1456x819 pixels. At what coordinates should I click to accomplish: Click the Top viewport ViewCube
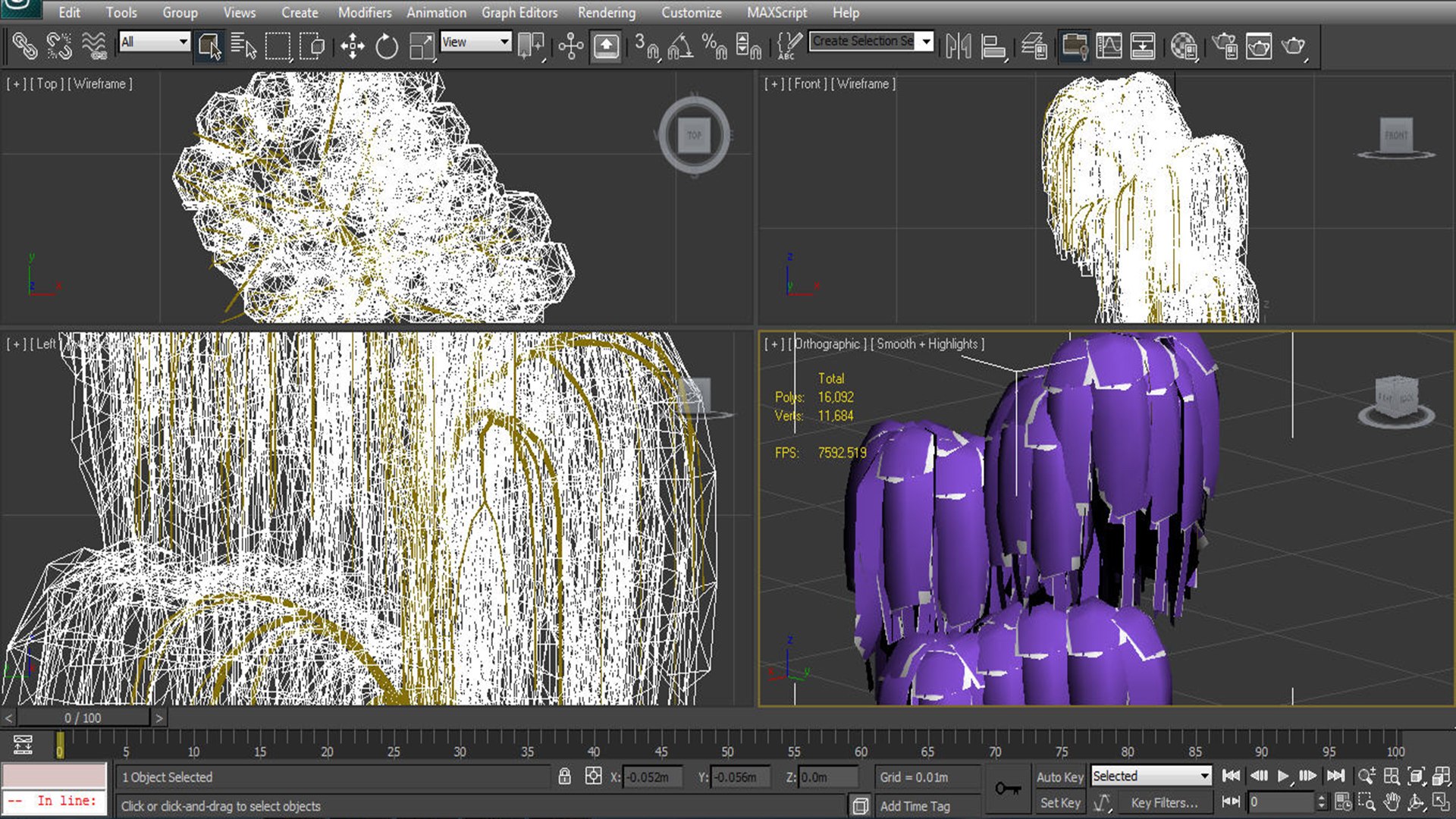pos(694,136)
